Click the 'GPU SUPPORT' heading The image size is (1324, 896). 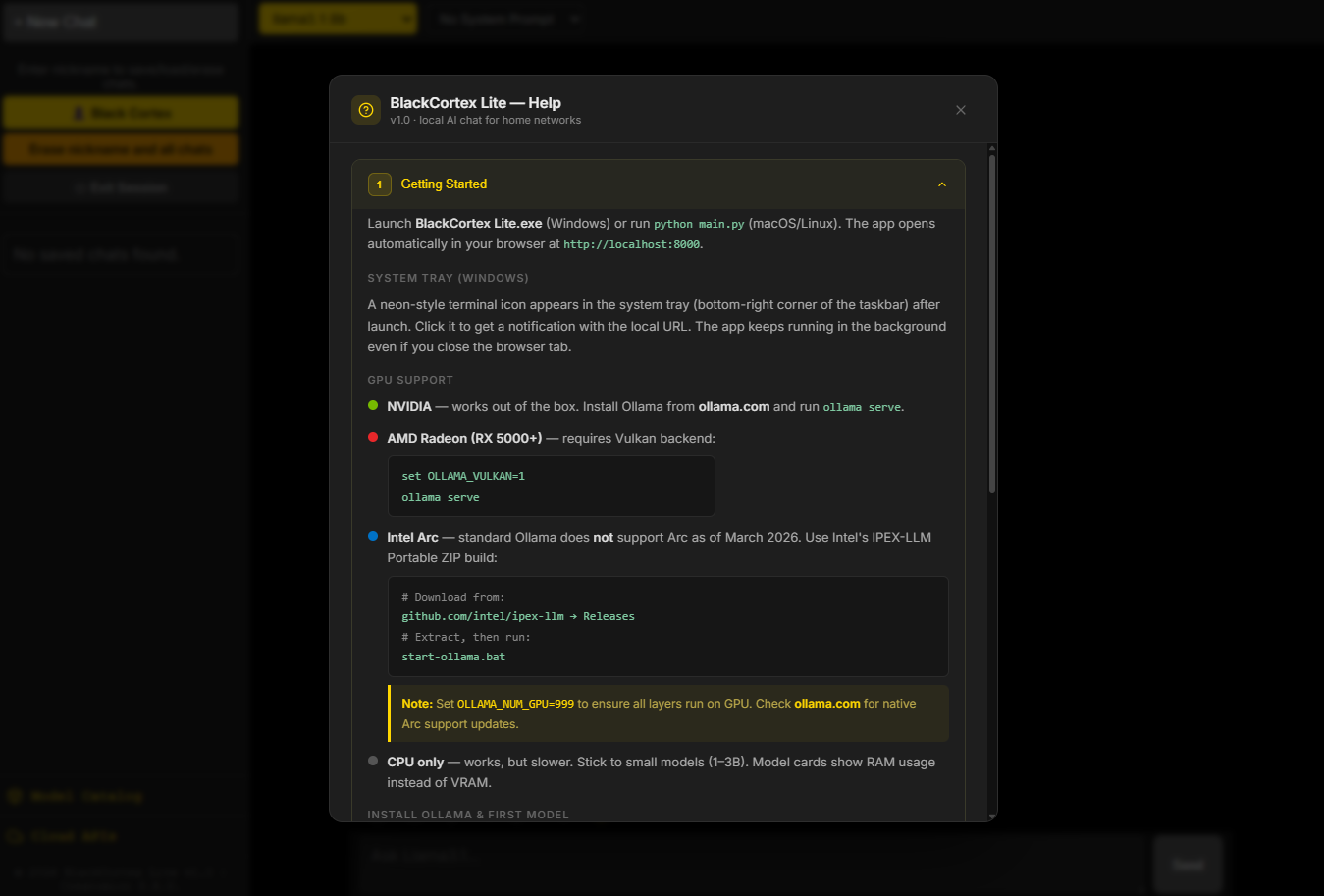[410, 380]
